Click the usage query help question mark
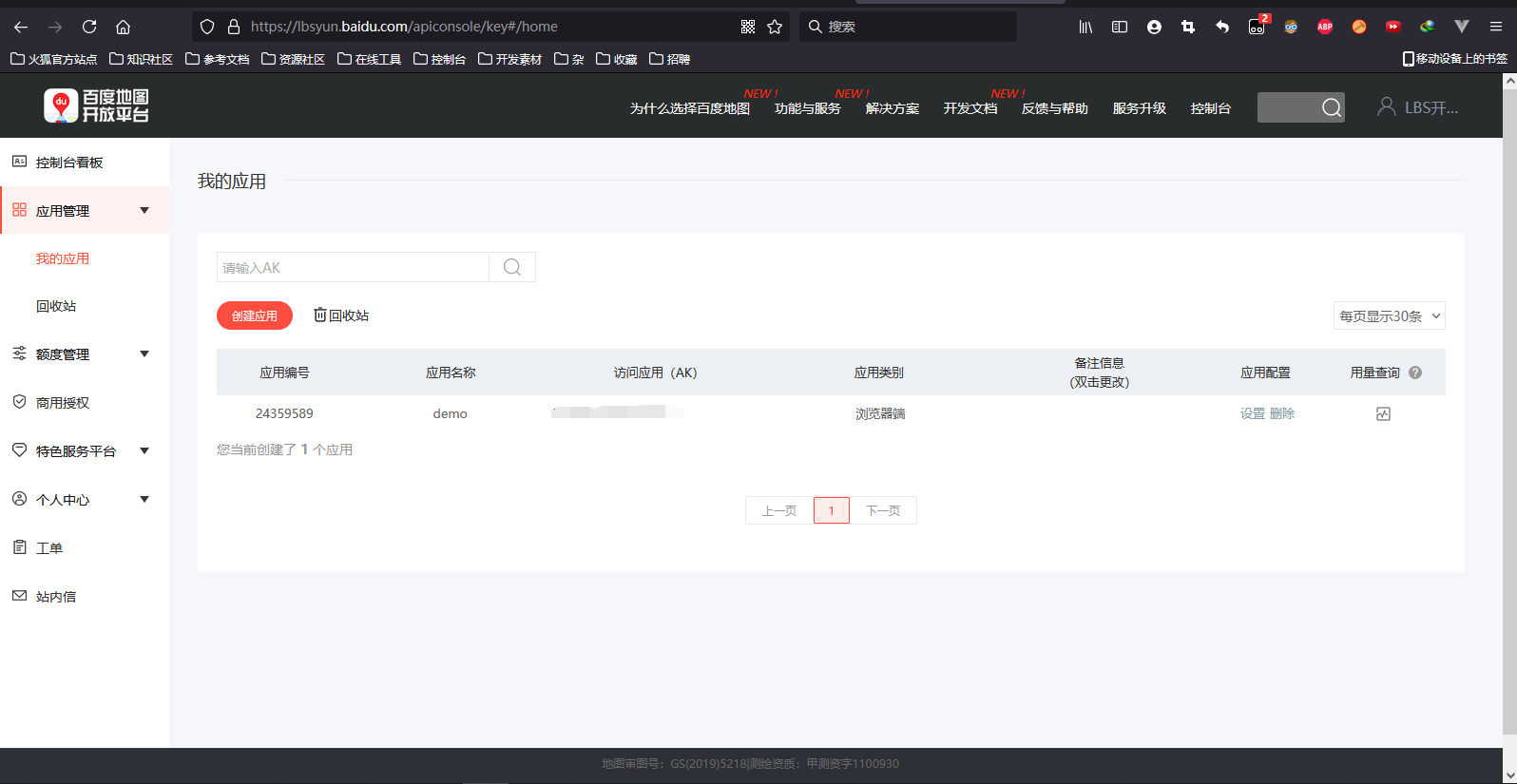 1415,373
